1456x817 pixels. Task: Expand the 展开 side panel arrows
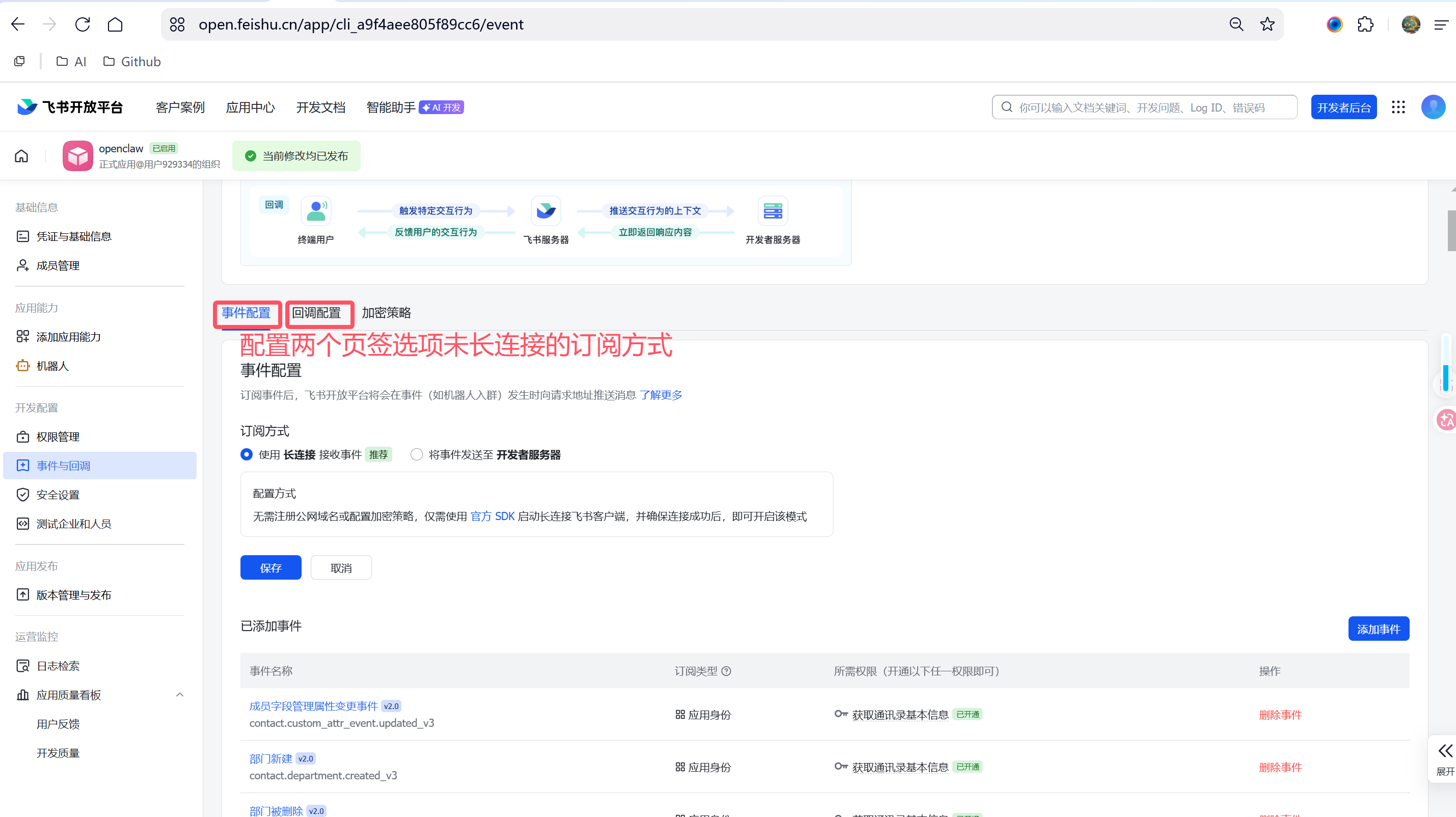click(1445, 751)
